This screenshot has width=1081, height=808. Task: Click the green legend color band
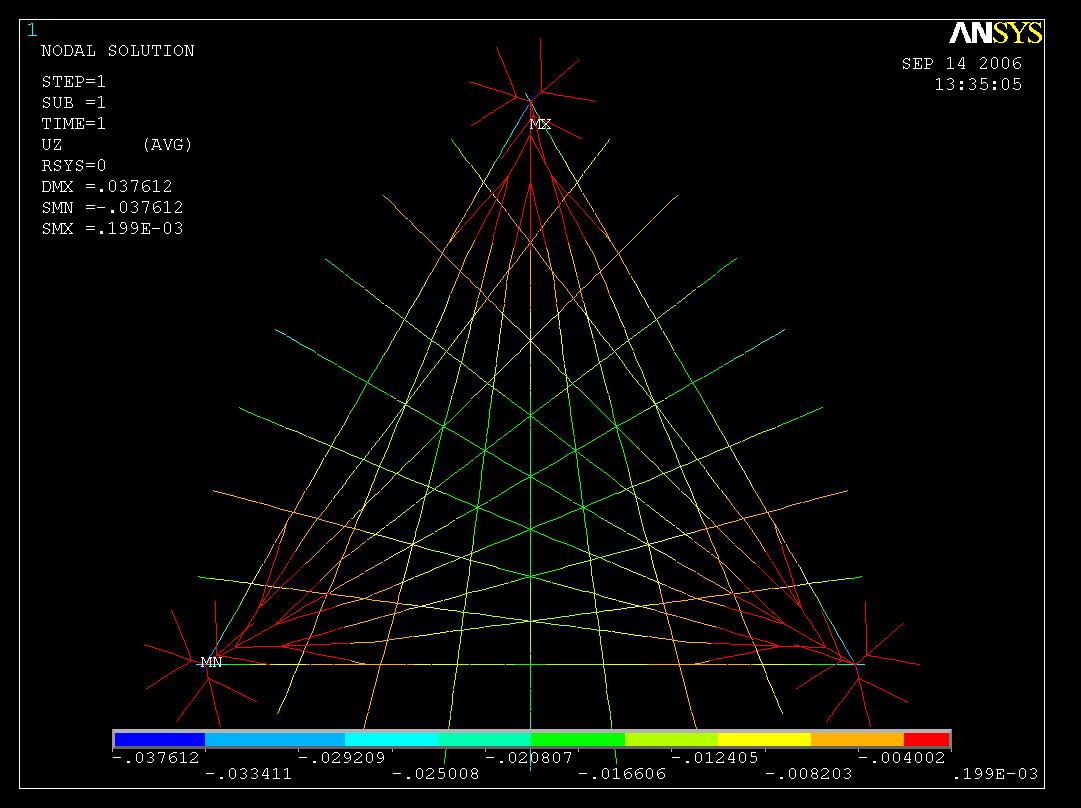click(x=578, y=739)
